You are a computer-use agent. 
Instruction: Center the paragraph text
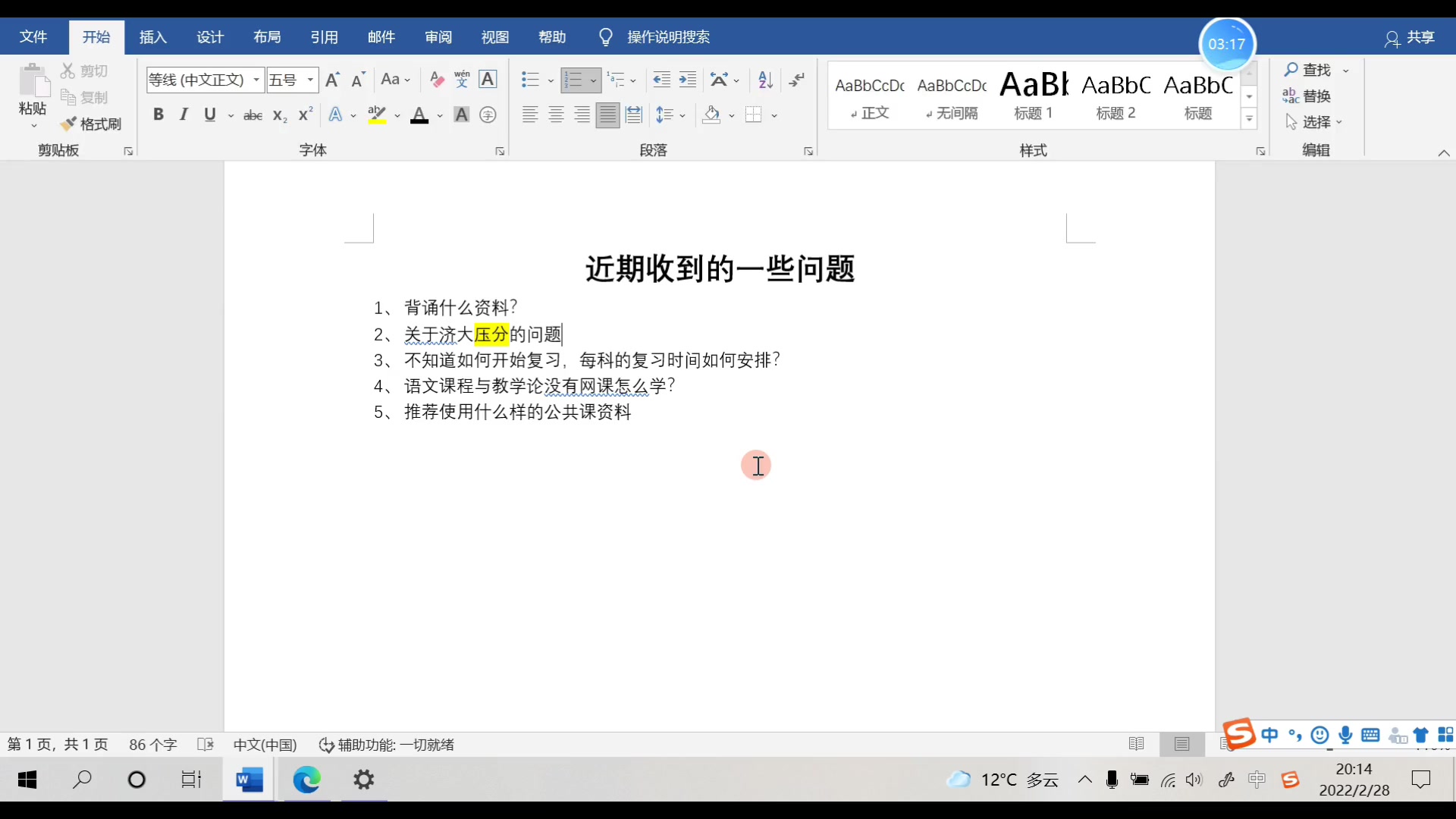point(556,115)
